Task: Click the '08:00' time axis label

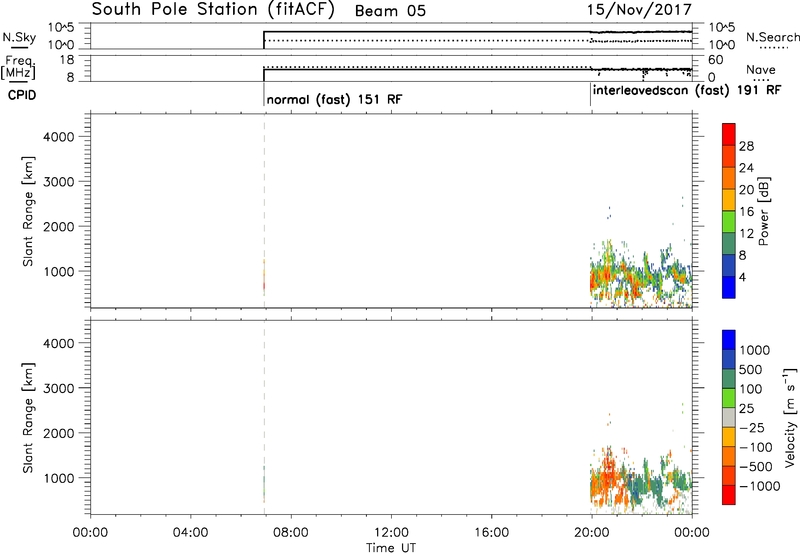Action: [290, 533]
